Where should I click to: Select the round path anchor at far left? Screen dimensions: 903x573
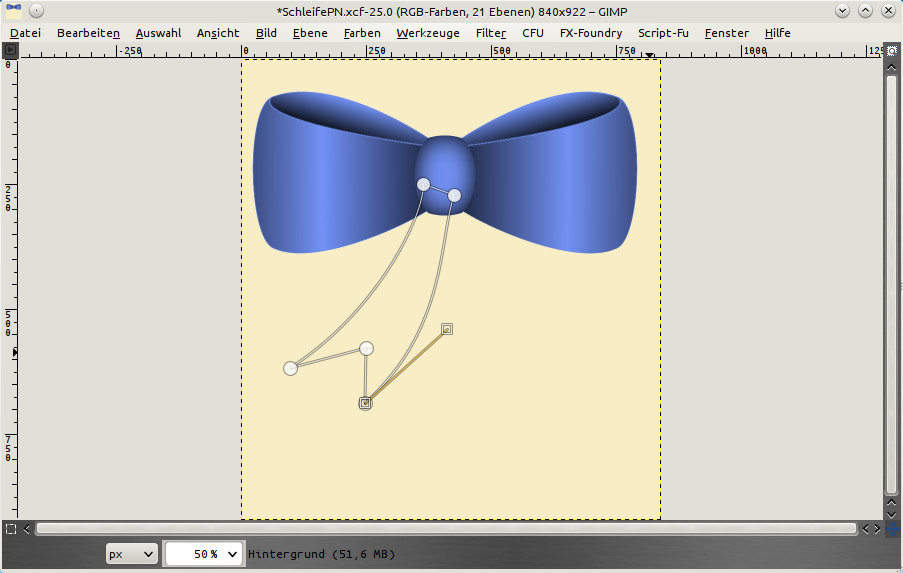click(x=290, y=368)
